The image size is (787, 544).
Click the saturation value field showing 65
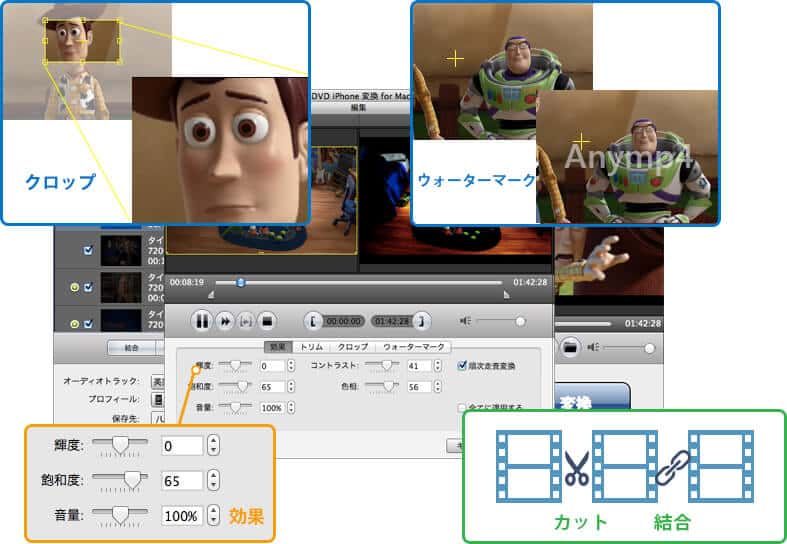click(272, 387)
